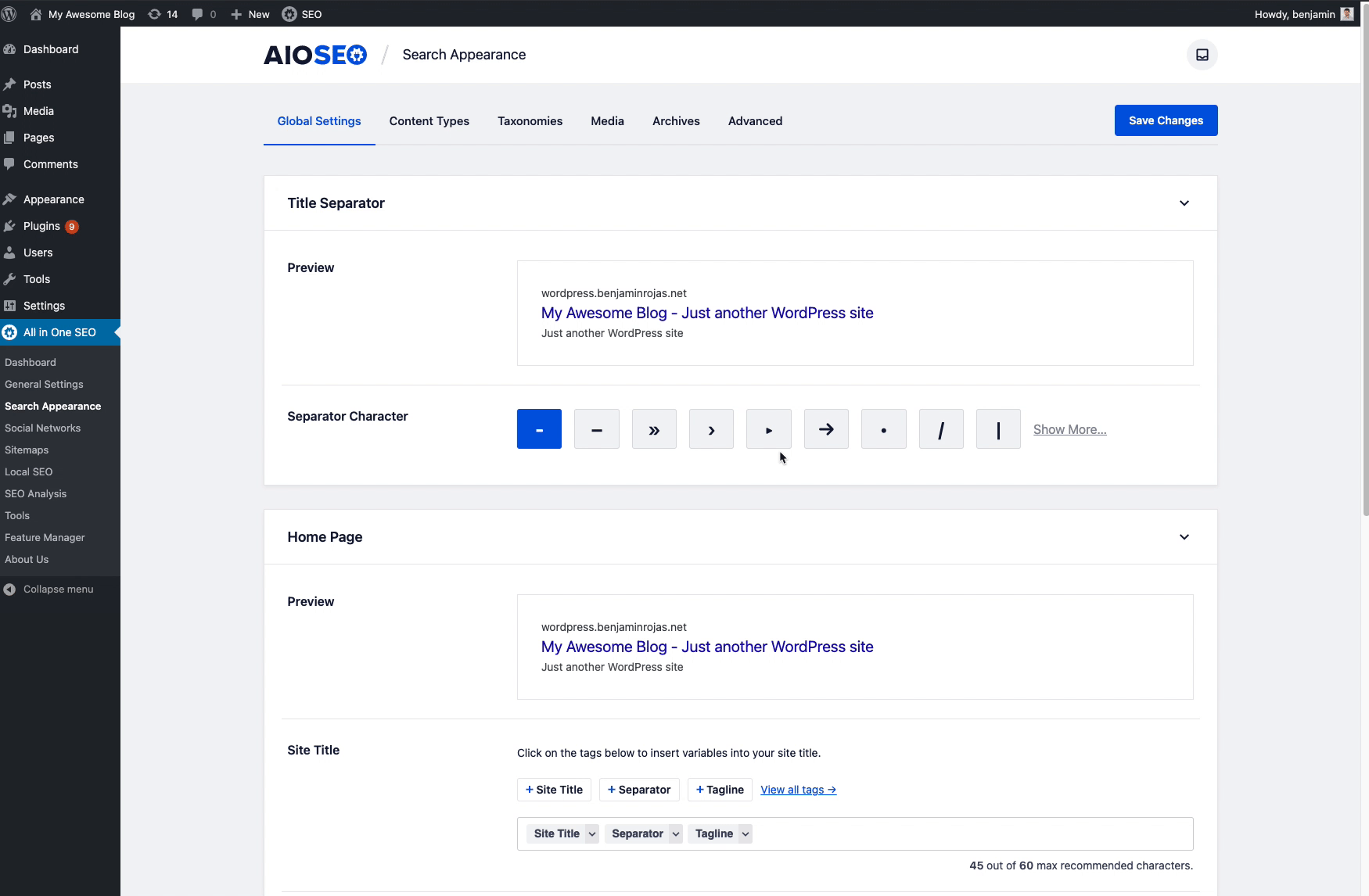This screenshot has height=896, width=1369.
Task: Open the Media library menu
Action: [38, 111]
